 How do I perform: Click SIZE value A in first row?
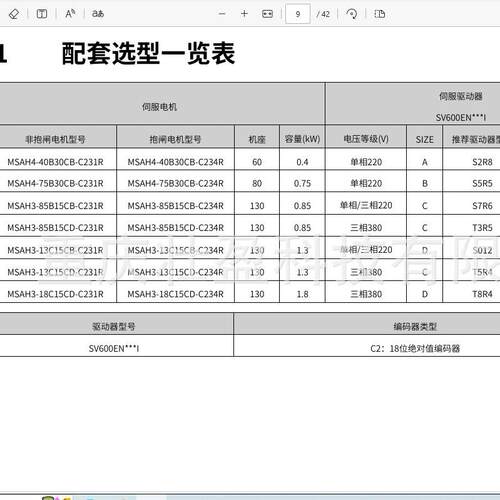point(425,162)
